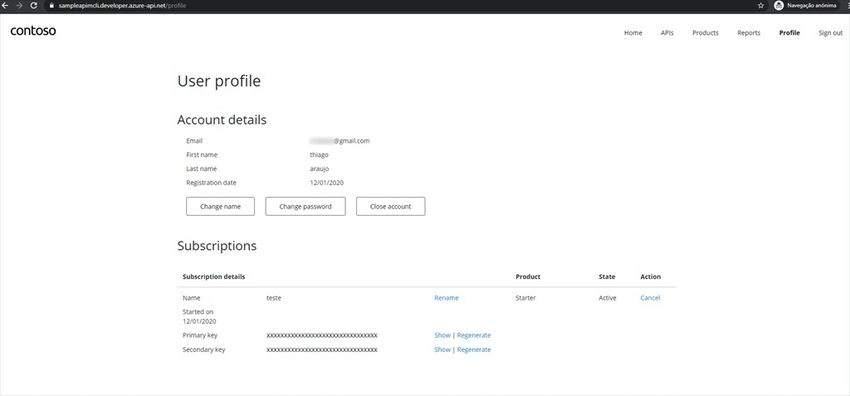Show the Primary key
850x396 pixels.
[x=442, y=335]
